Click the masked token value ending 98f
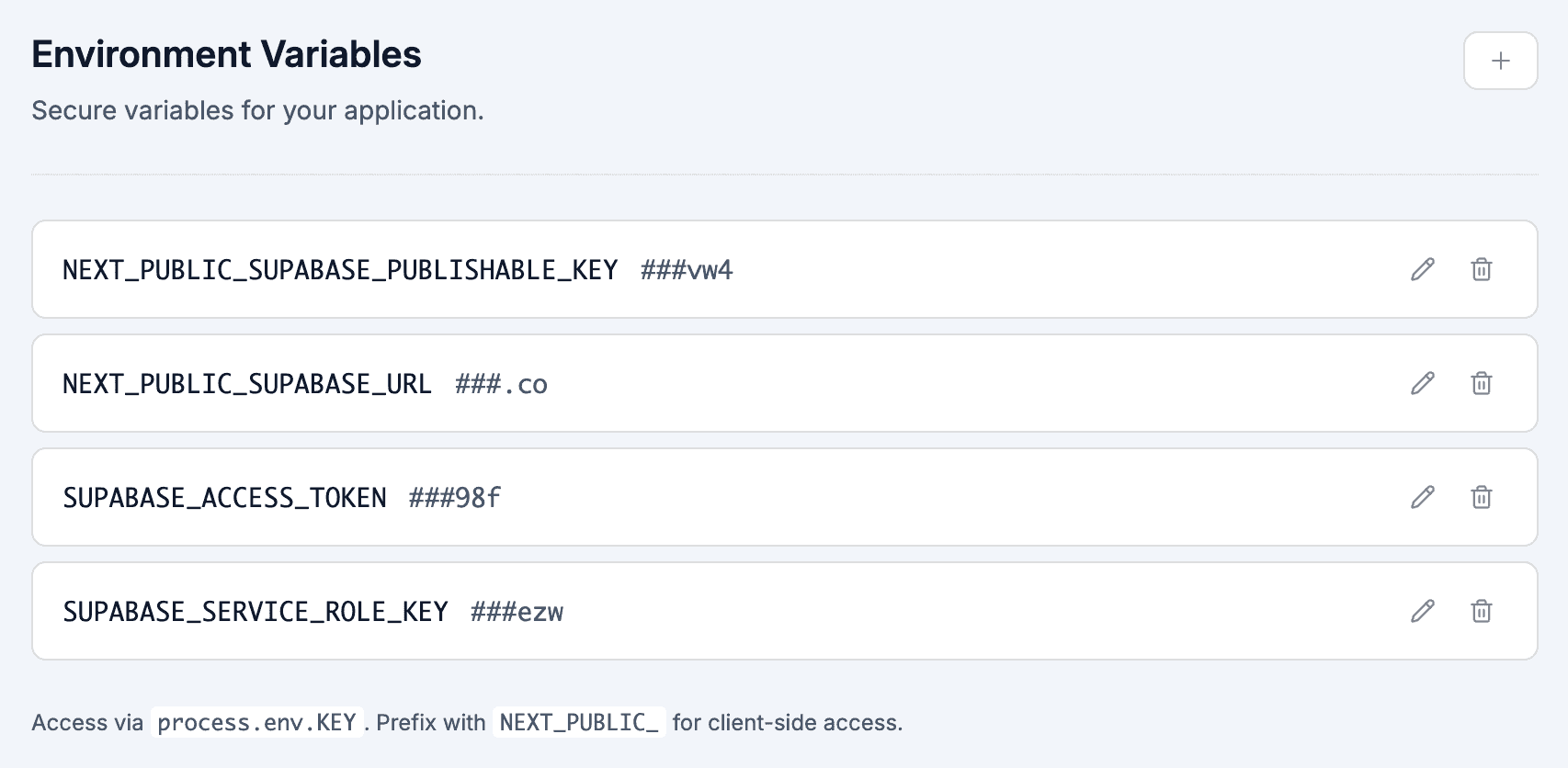1568x768 pixels. (x=455, y=498)
